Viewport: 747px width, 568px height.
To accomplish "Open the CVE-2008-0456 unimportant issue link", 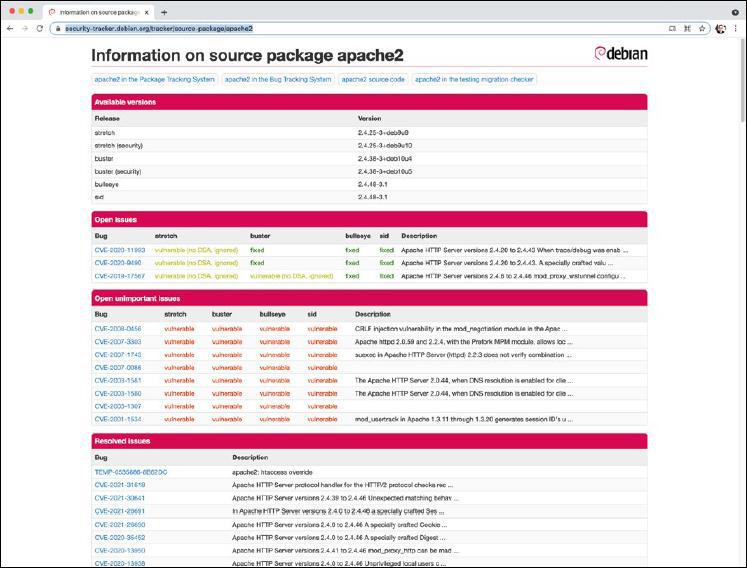I will (118, 329).
